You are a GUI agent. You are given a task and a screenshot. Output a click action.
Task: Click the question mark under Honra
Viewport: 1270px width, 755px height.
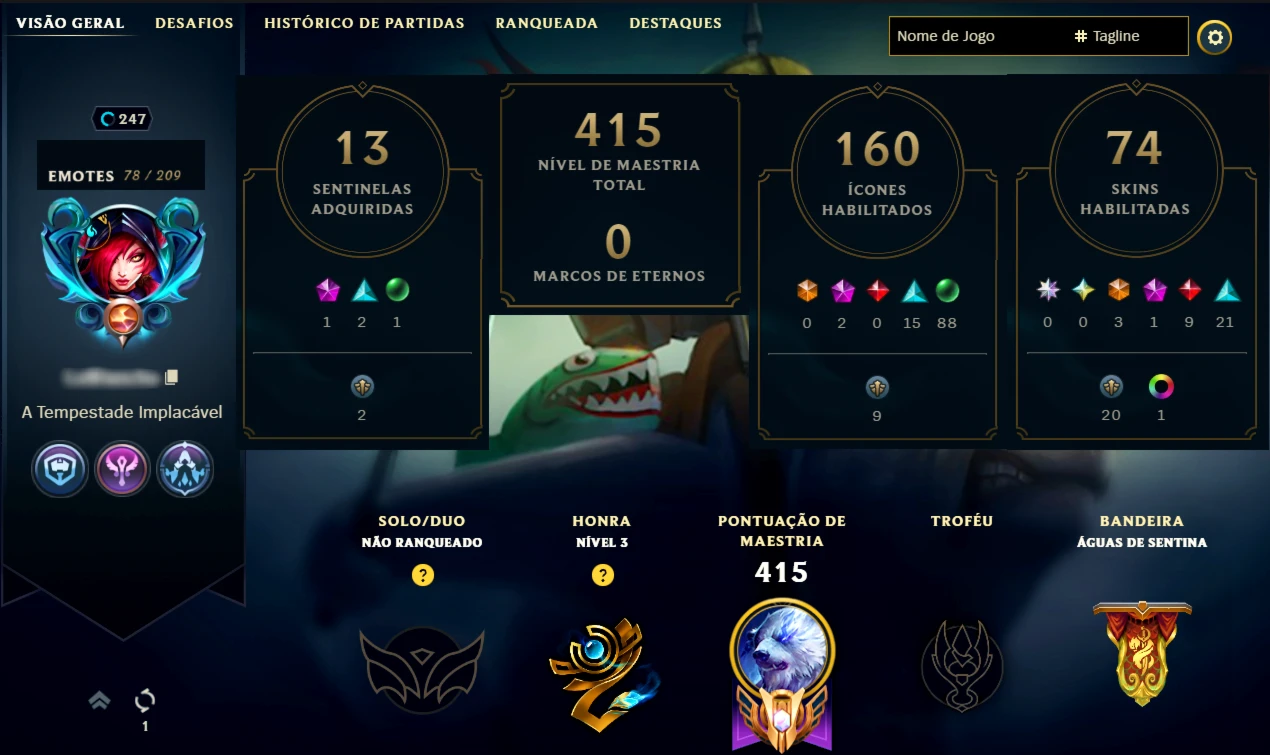coord(602,575)
